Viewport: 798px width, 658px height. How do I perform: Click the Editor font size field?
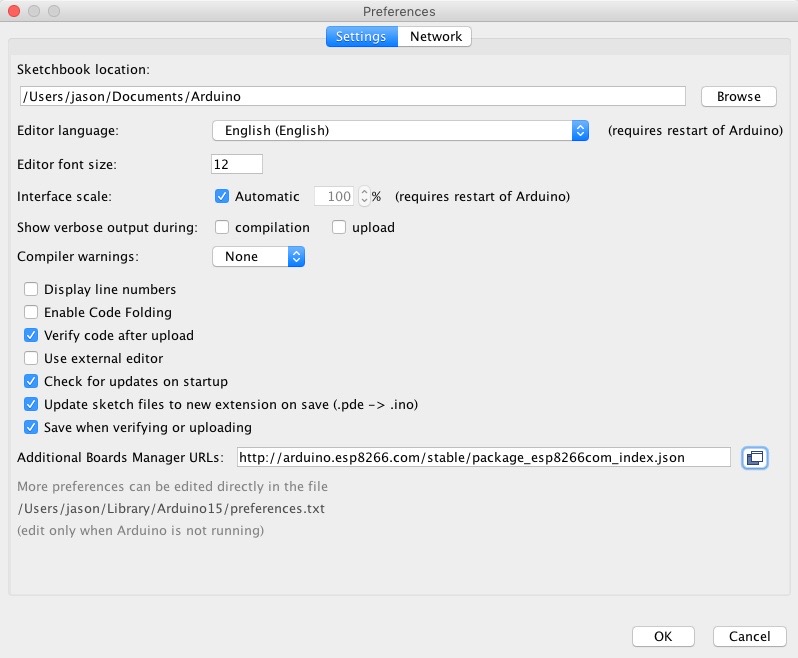click(237, 164)
